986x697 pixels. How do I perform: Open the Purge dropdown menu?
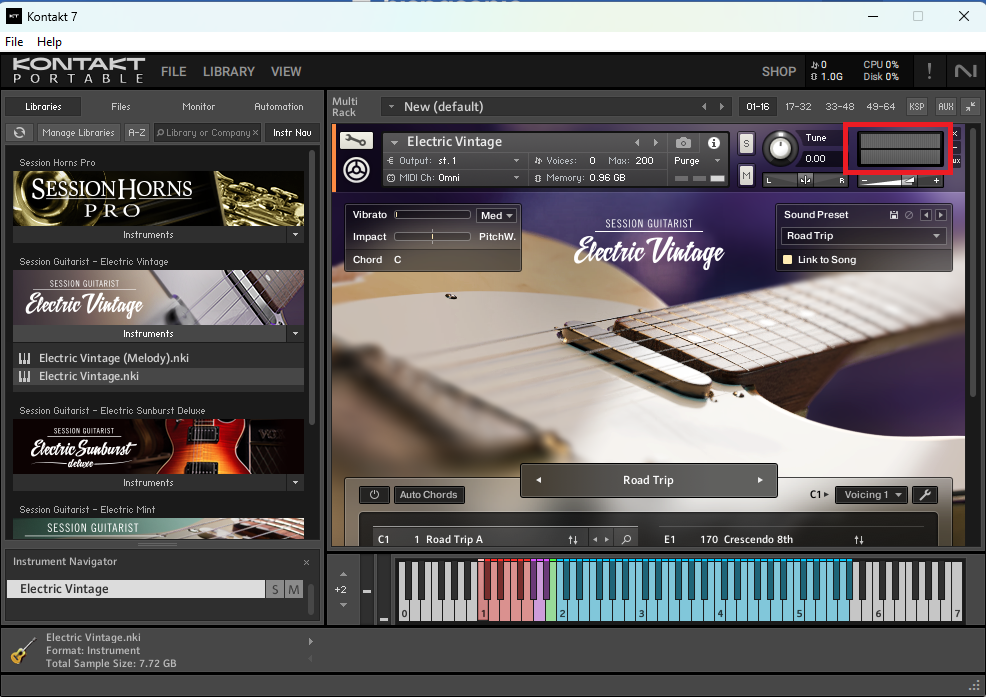[x=696, y=161]
